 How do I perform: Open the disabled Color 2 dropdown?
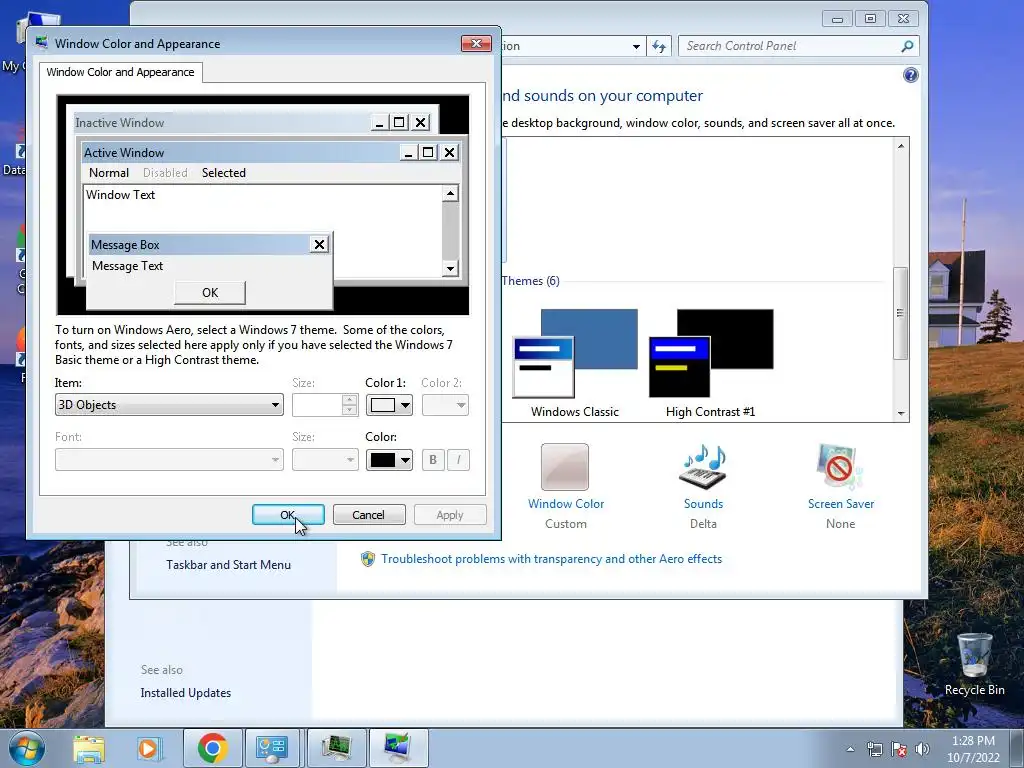pos(445,405)
